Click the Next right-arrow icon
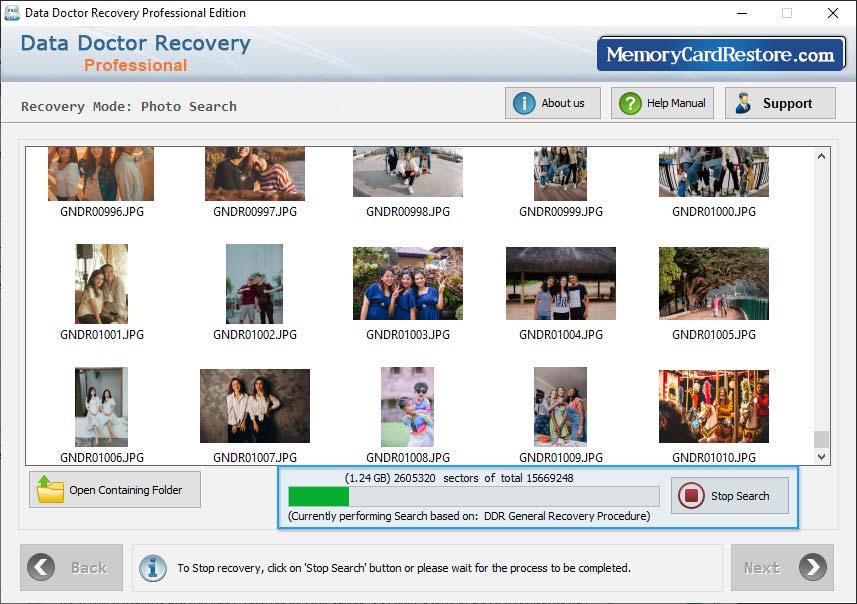 [x=813, y=567]
